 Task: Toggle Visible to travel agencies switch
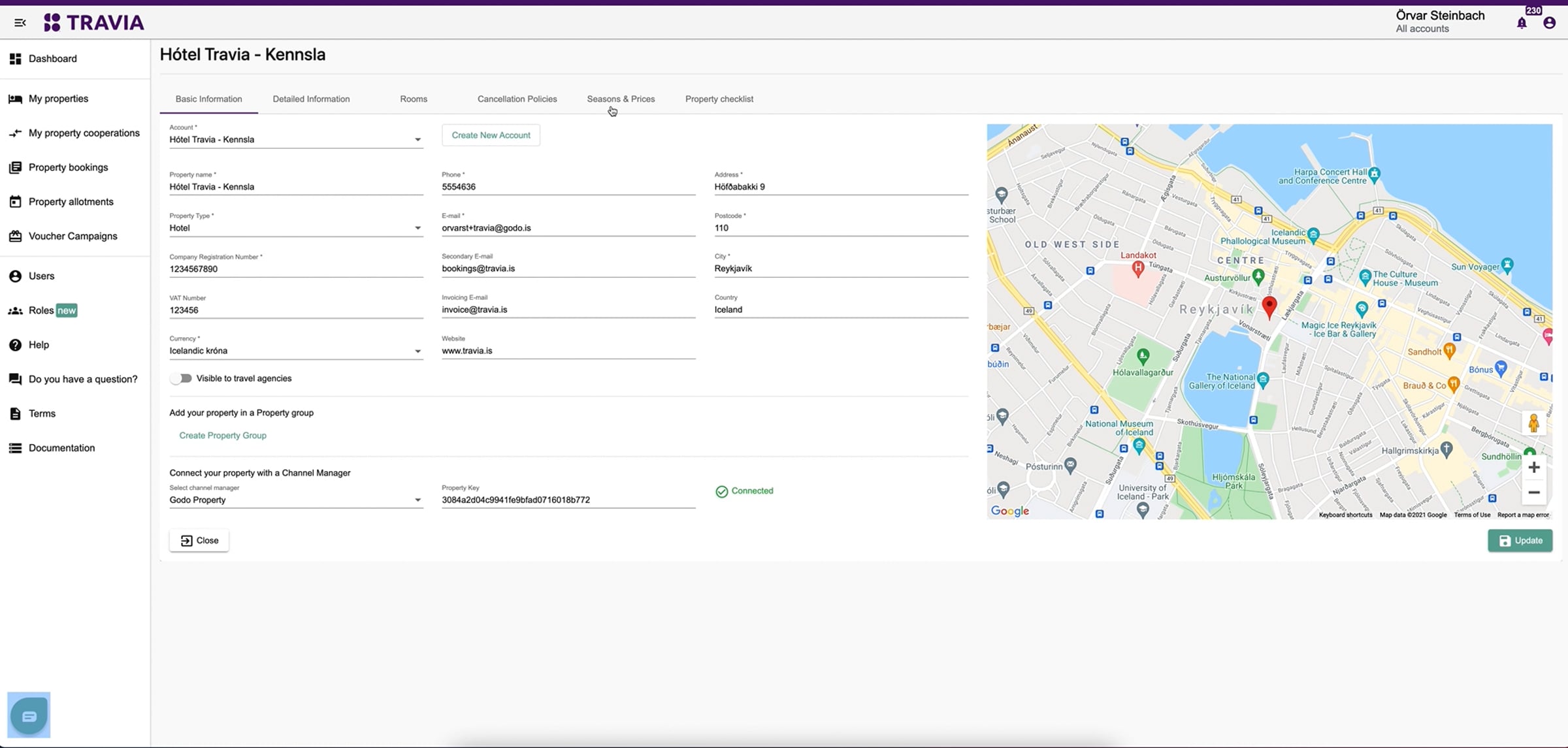181,378
